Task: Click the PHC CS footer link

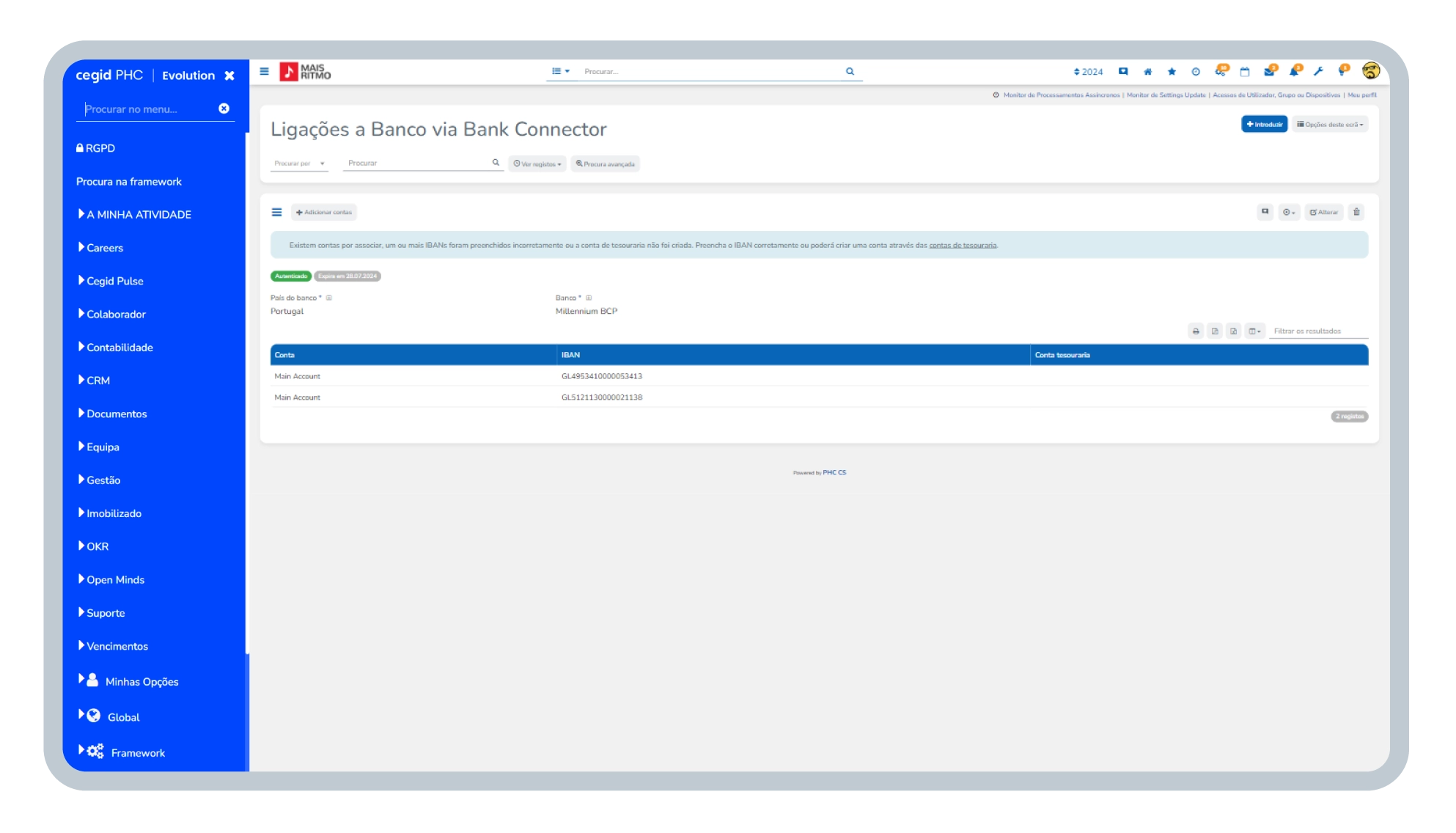Action: [834, 473]
